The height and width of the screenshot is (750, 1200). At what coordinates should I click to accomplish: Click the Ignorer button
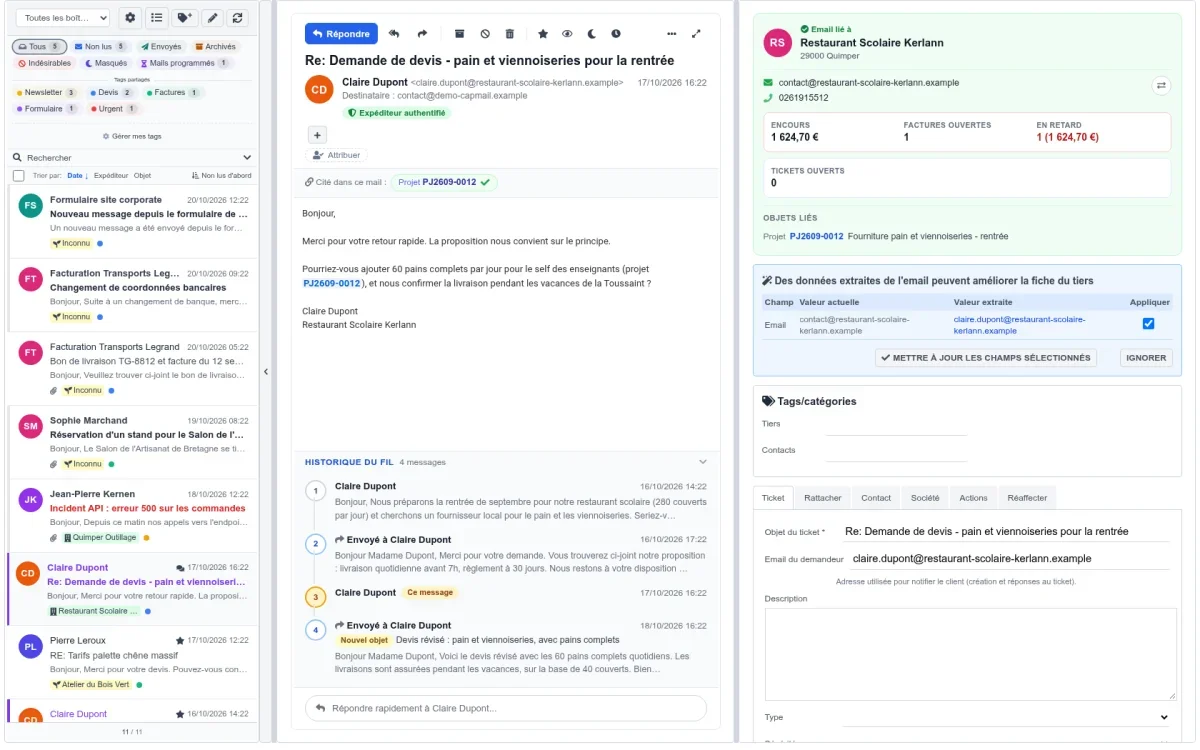point(1145,358)
